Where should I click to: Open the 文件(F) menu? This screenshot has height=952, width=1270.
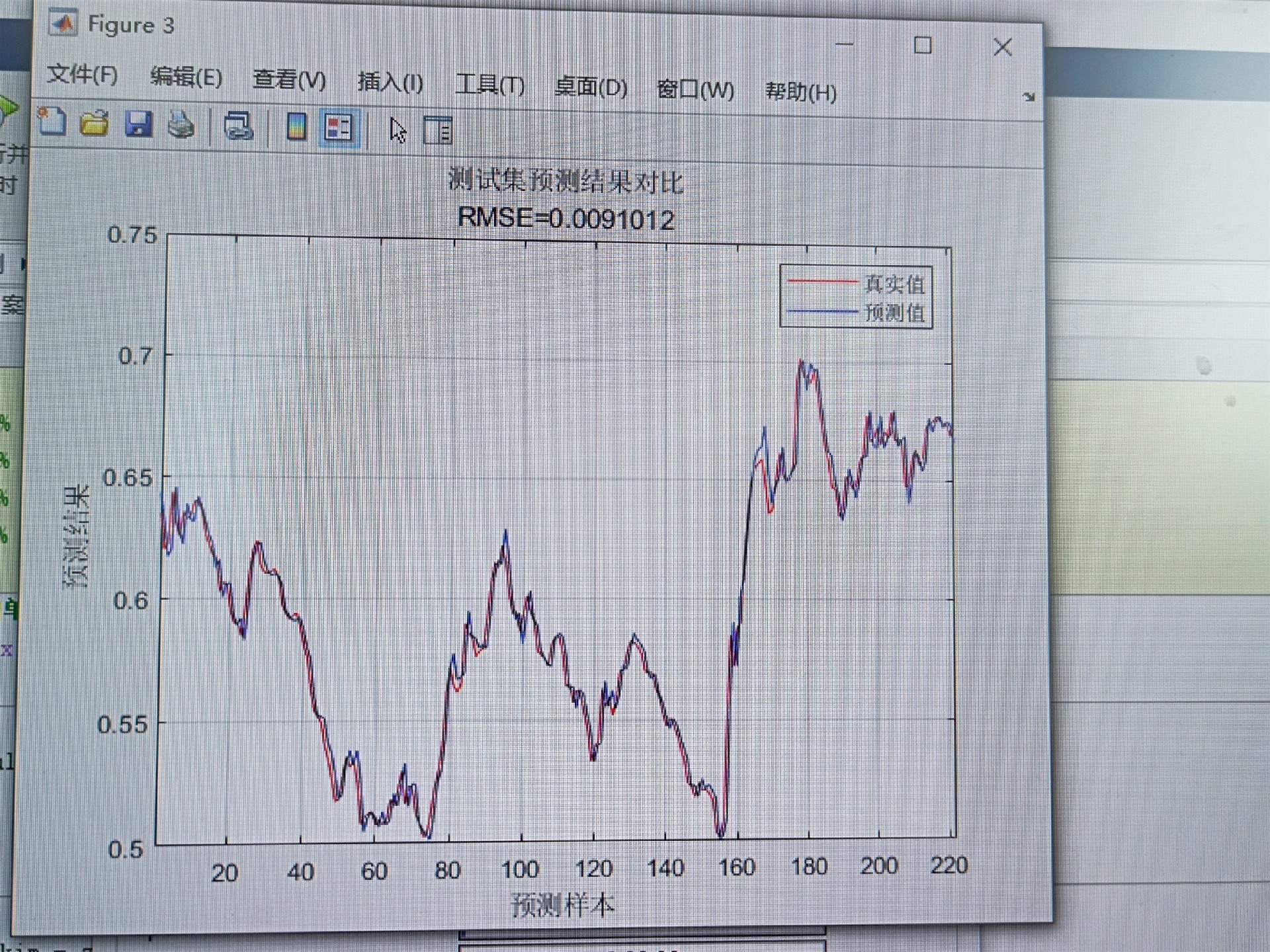coord(82,74)
